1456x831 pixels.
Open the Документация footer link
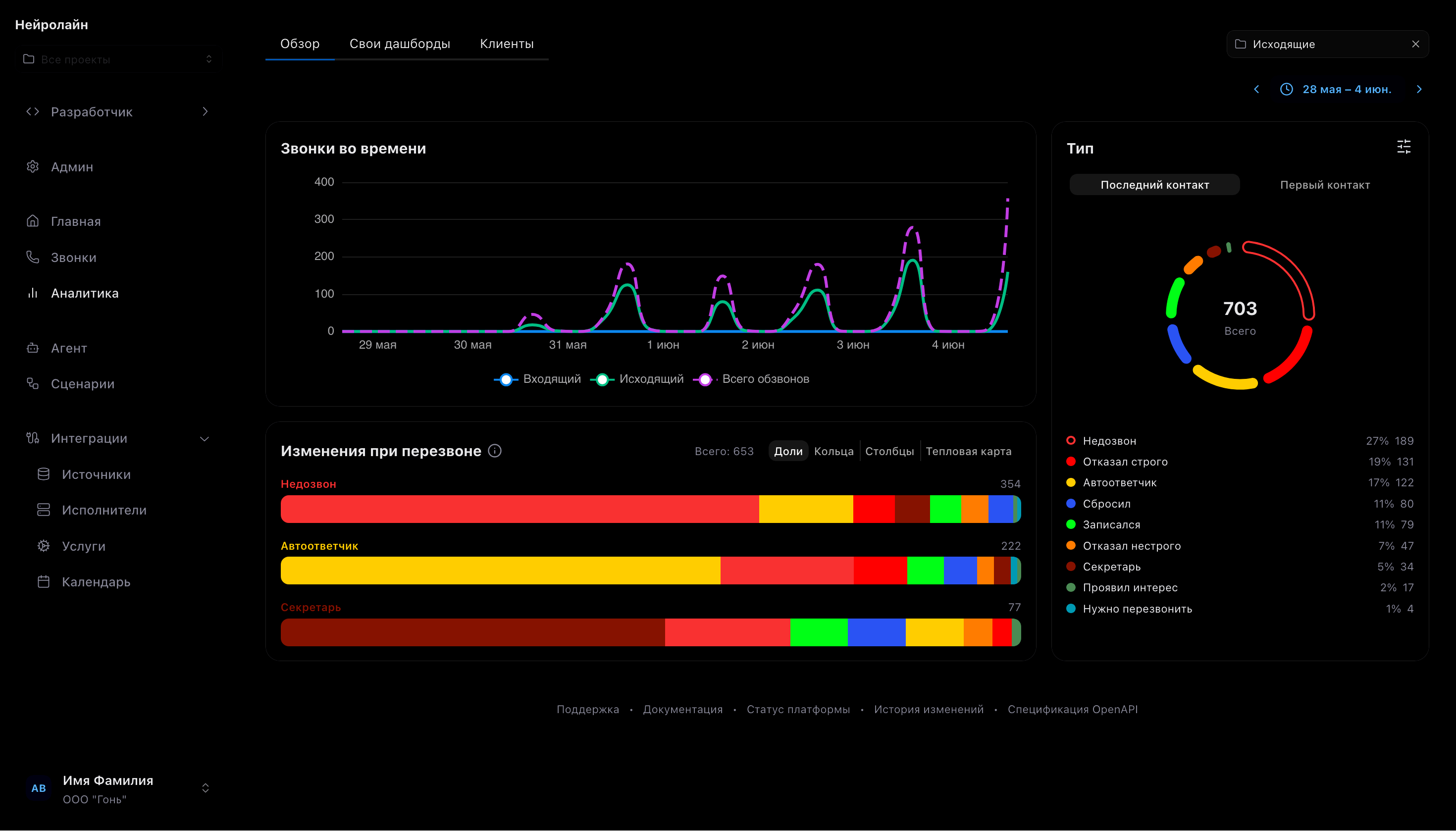682,710
